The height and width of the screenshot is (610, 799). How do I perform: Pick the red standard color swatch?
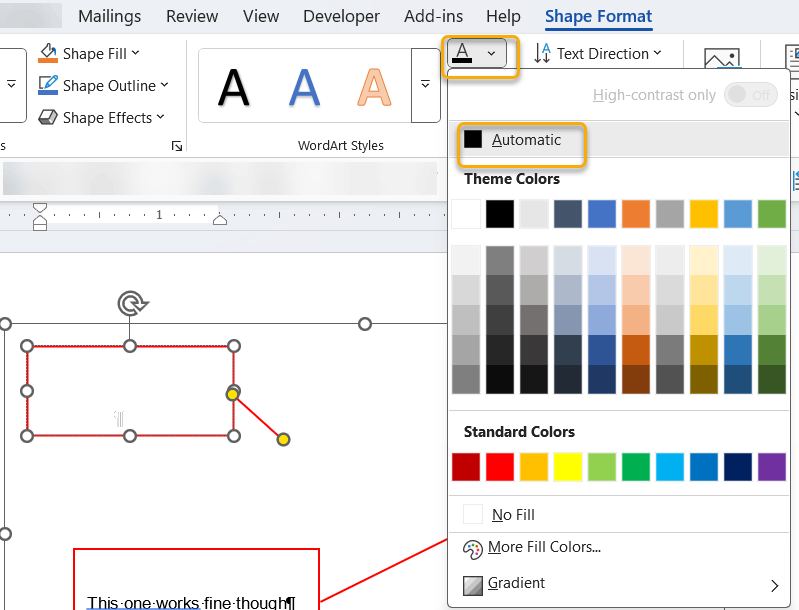[x=500, y=467]
